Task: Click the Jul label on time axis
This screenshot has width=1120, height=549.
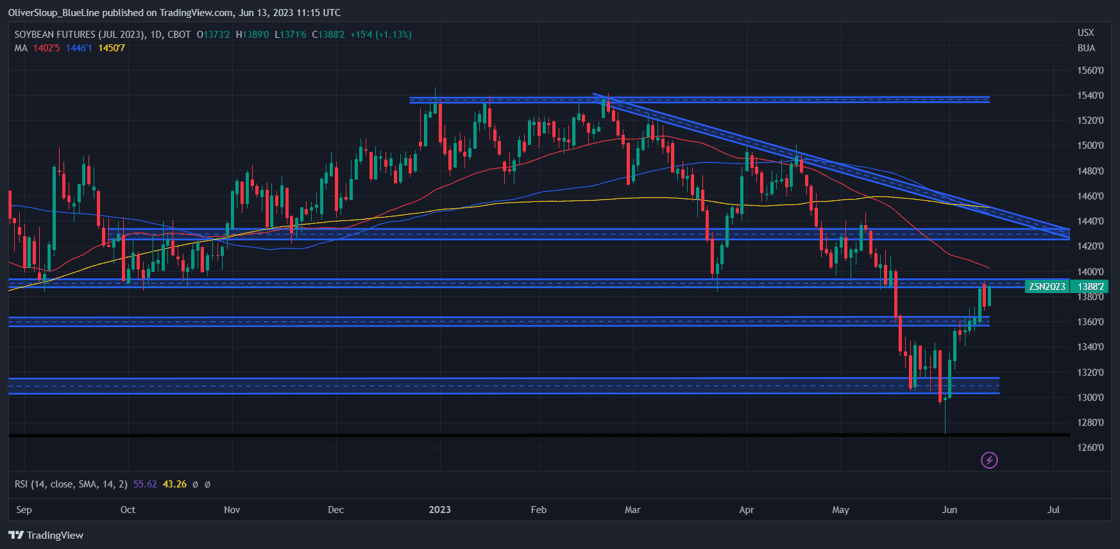Action: coord(1053,510)
